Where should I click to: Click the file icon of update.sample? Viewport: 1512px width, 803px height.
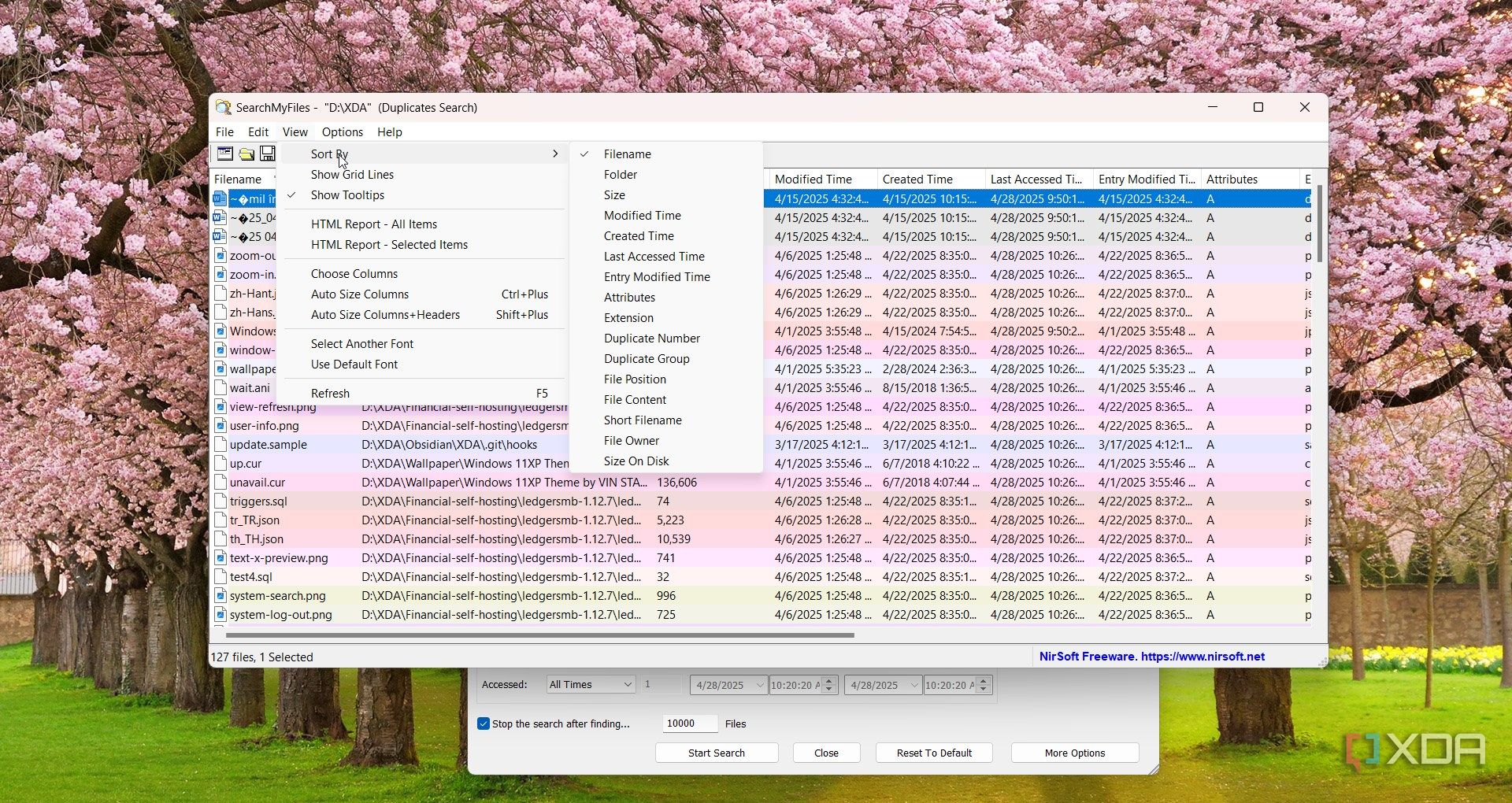[x=220, y=445]
